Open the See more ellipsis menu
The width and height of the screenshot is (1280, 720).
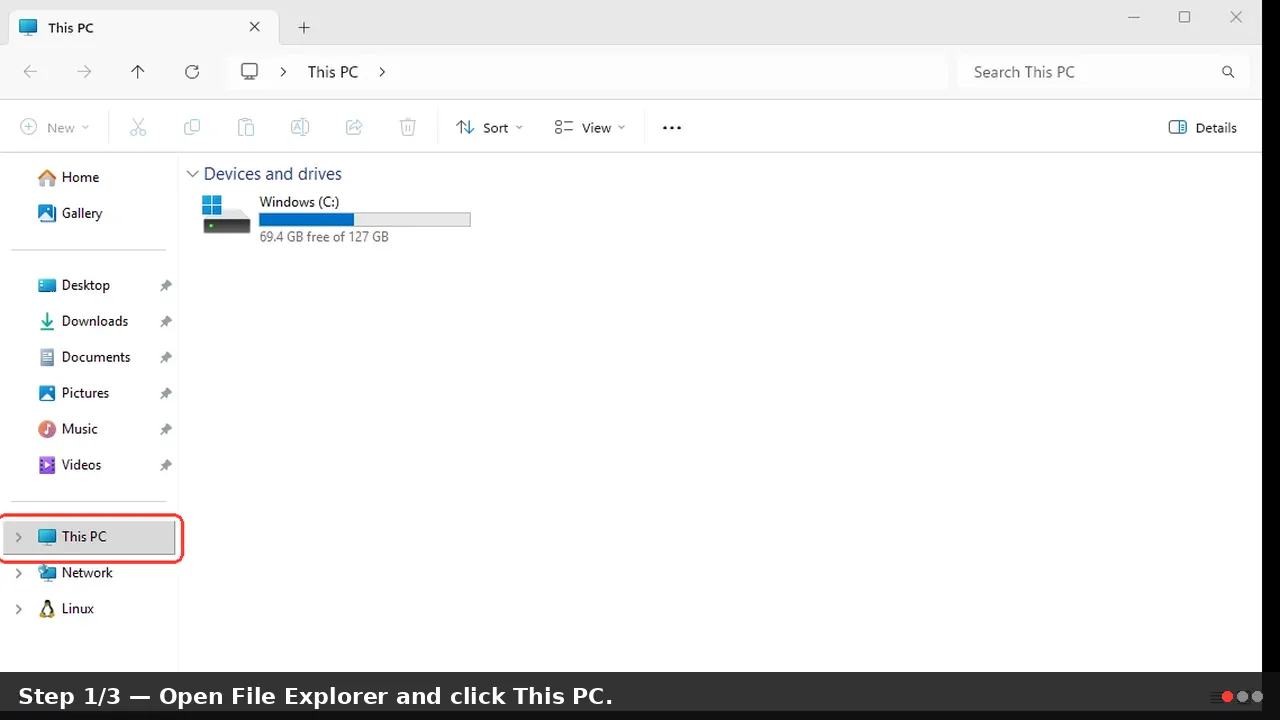tap(672, 127)
